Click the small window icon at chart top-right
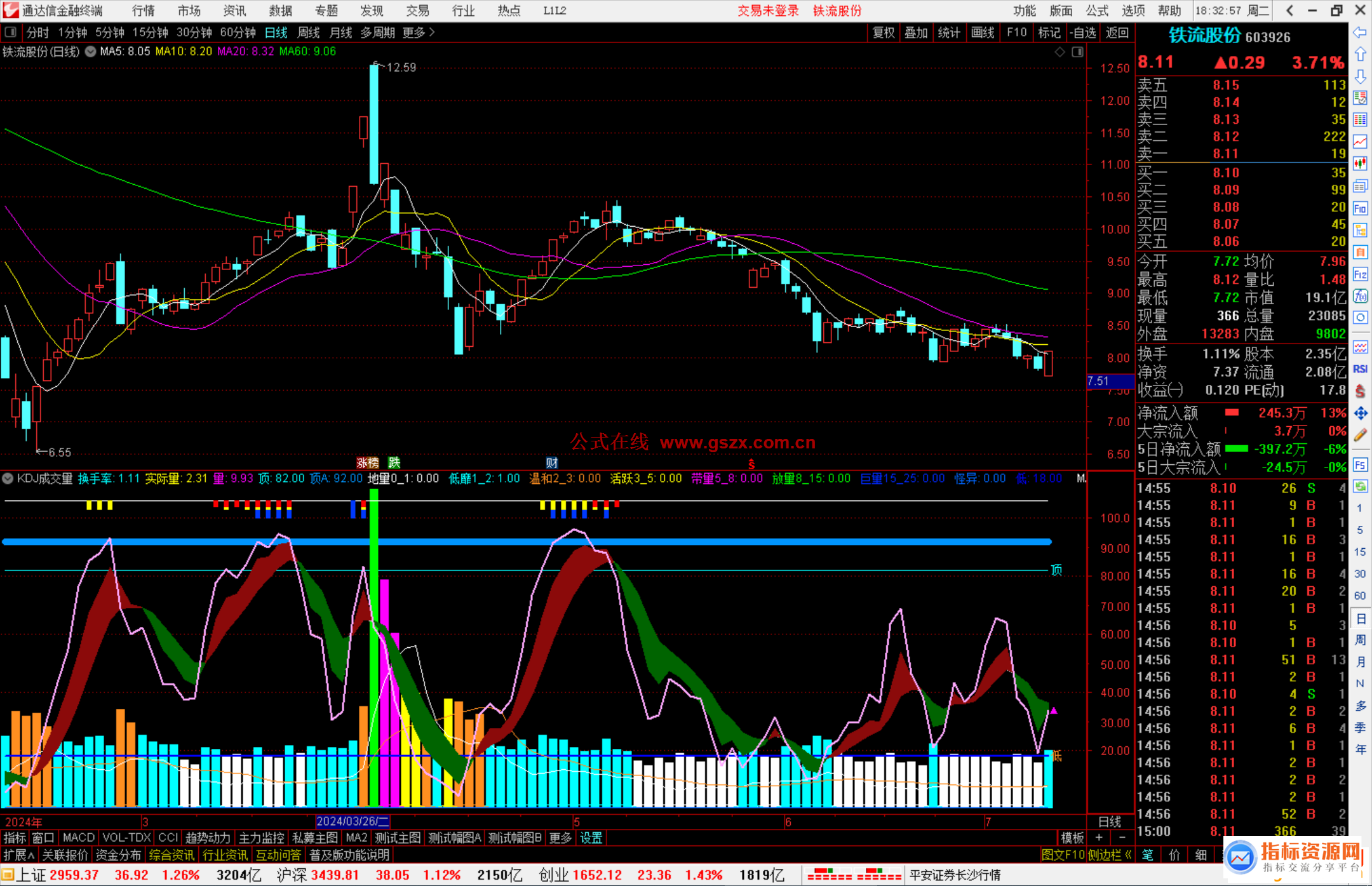 [x=1077, y=52]
